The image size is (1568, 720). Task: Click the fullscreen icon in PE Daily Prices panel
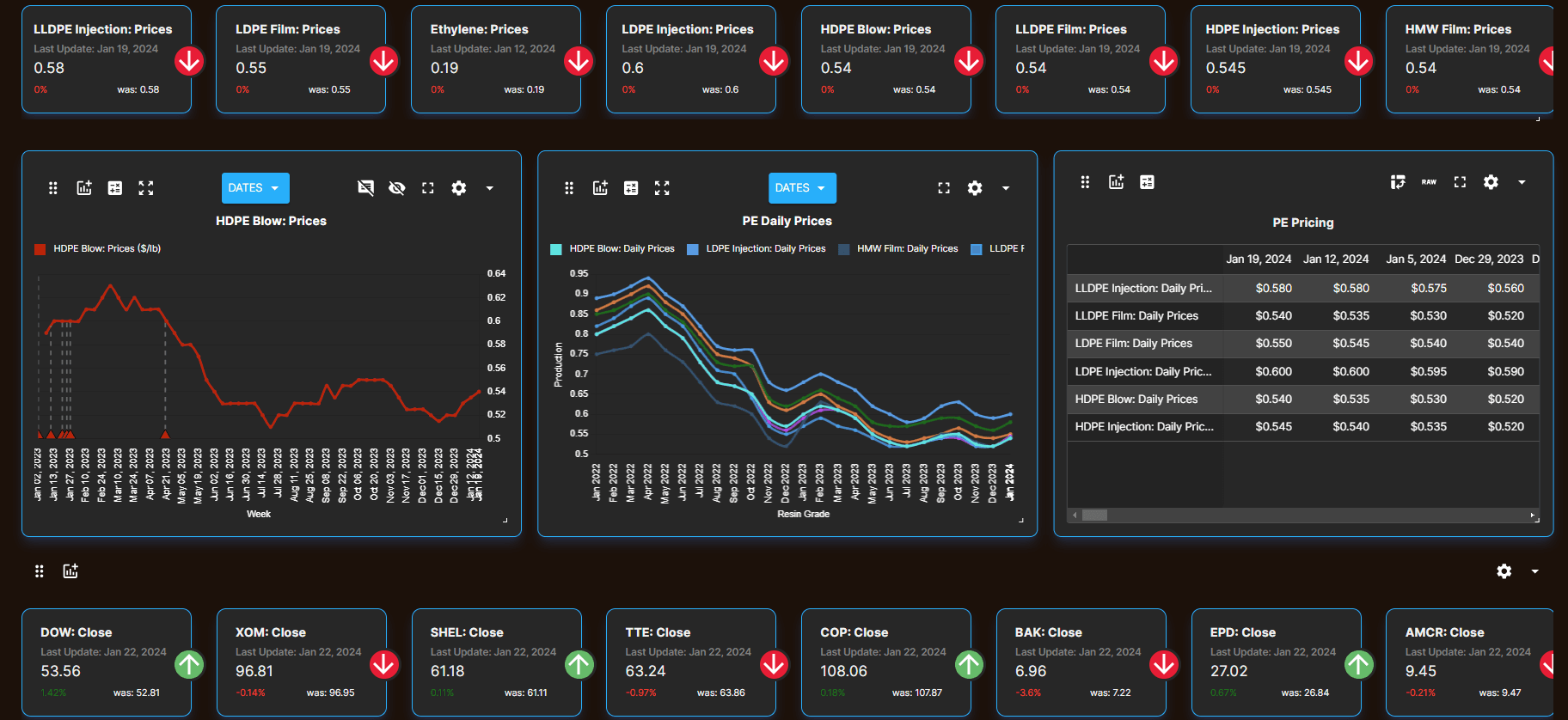click(x=944, y=188)
